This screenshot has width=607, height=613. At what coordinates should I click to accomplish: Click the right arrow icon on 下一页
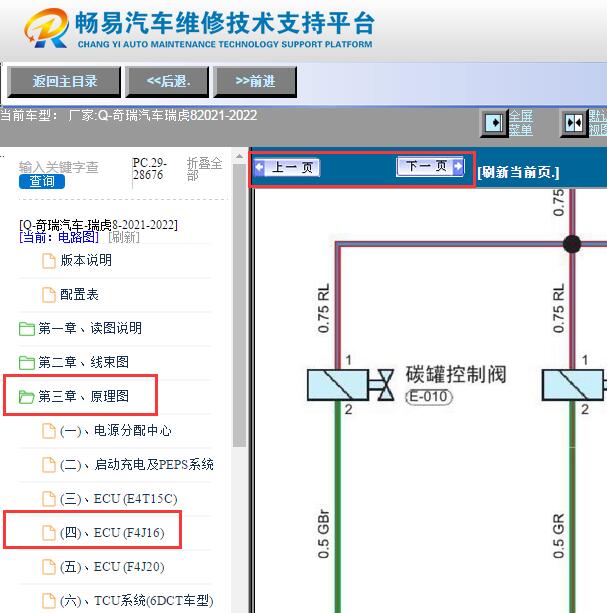(458, 167)
